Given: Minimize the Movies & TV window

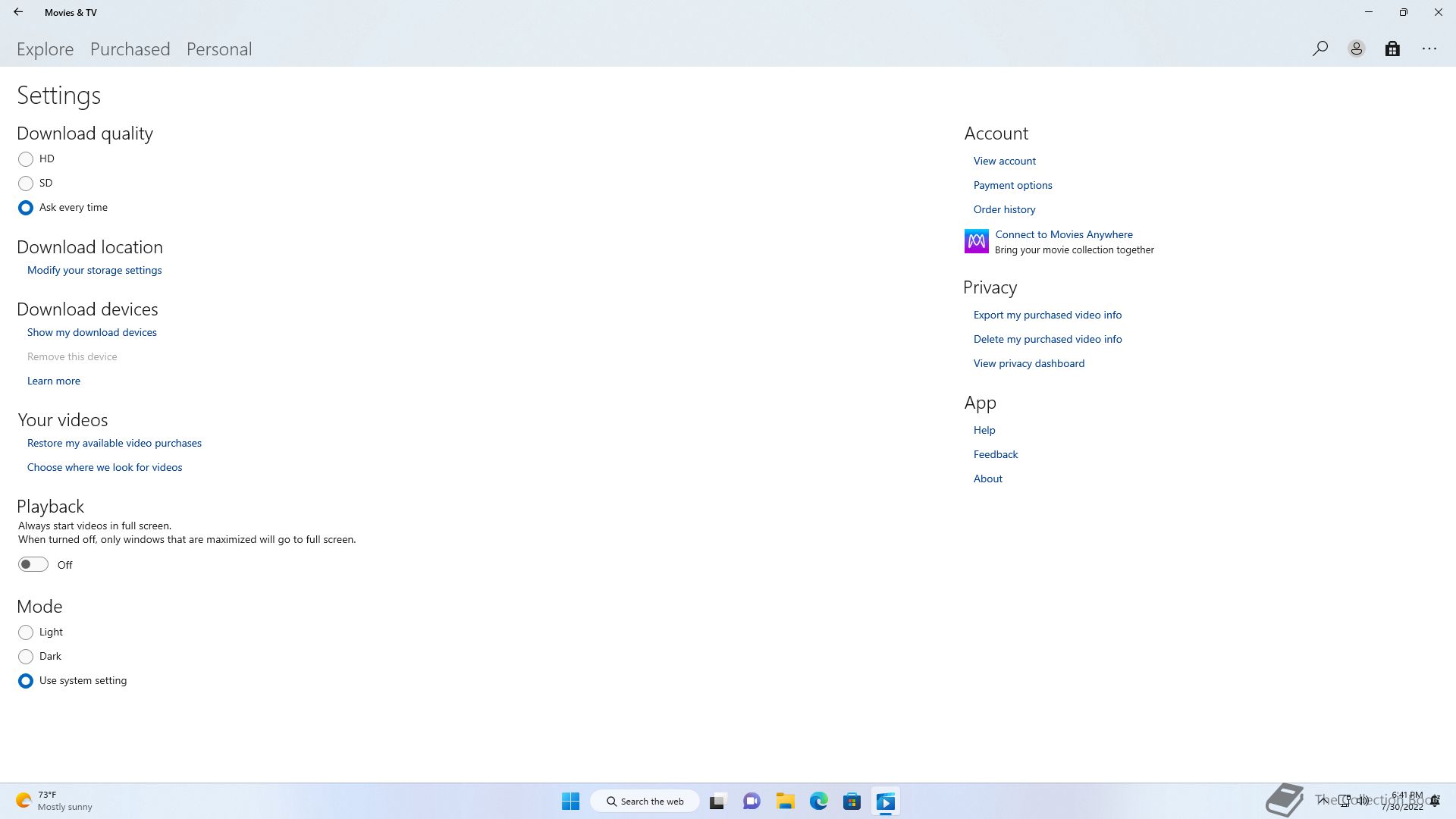Looking at the screenshot, I should click(1369, 12).
